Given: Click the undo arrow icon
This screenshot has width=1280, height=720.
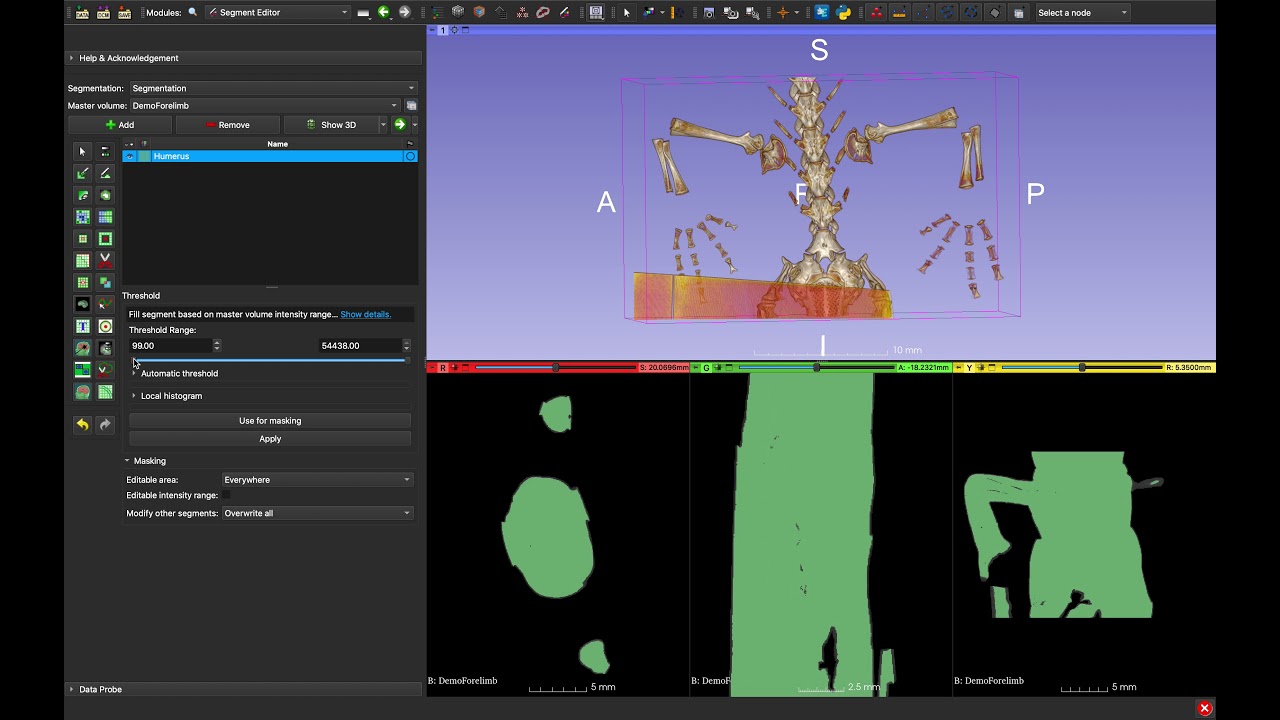Looking at the screenshot, I should [83, 425].
